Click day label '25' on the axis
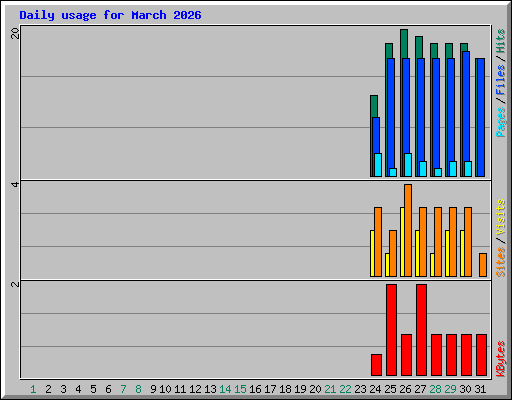This screenshot has height=400, width=512. click(x=390, y=389)
